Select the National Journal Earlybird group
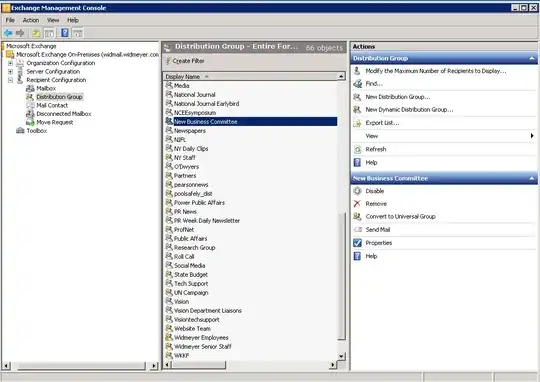The image size is (540, 382). [206, 104]
